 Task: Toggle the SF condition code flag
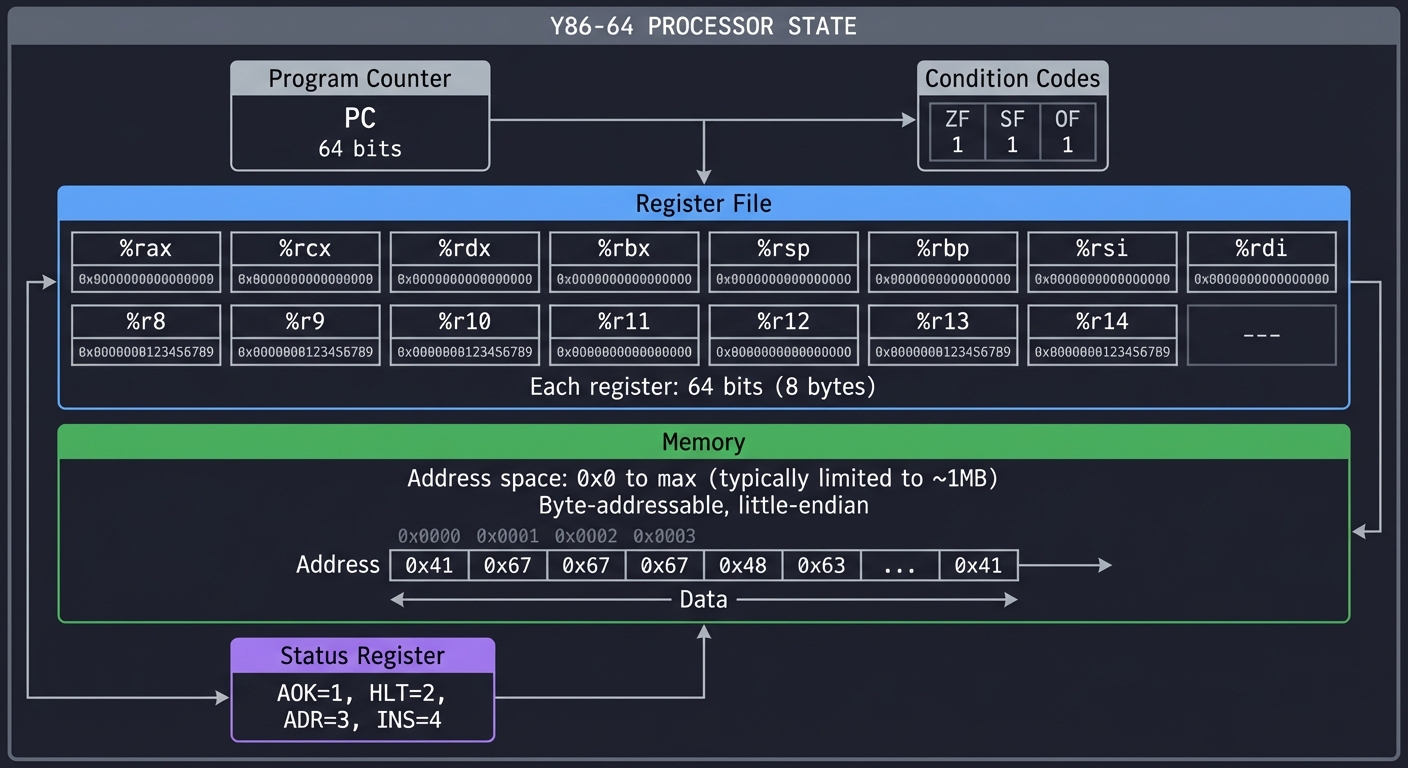[1012, 131]
